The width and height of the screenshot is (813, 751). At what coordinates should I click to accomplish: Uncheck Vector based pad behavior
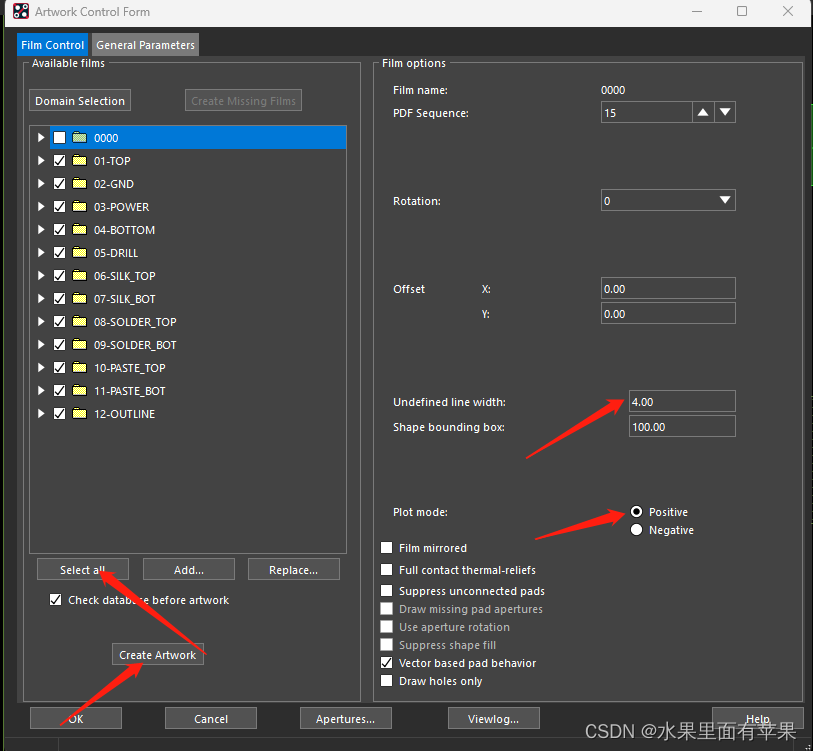click(387, 663)
